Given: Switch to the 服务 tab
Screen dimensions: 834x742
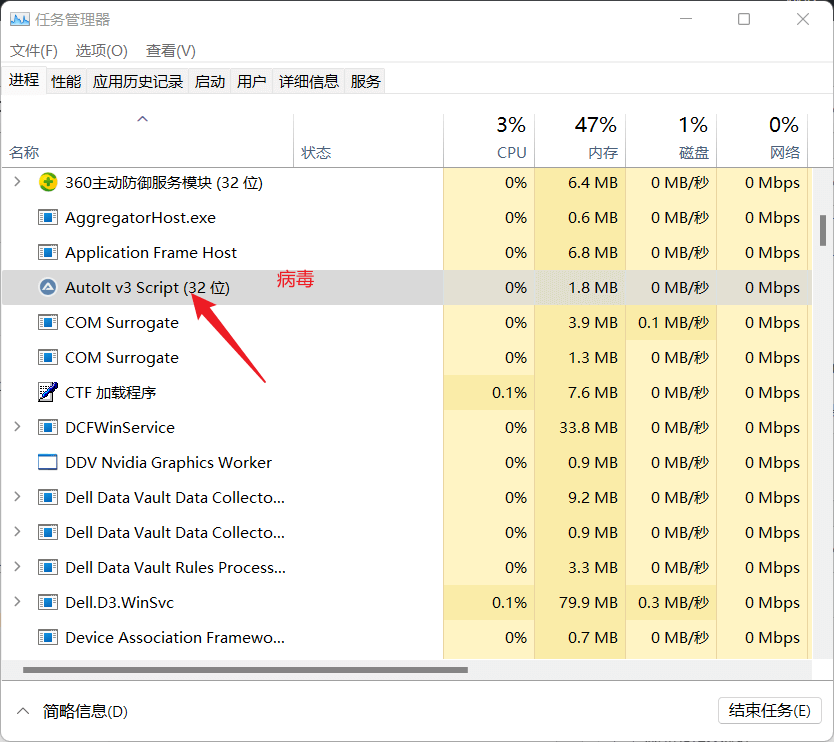Looking at the screenshot, I should pyautogui.click(x=365, y=81).
